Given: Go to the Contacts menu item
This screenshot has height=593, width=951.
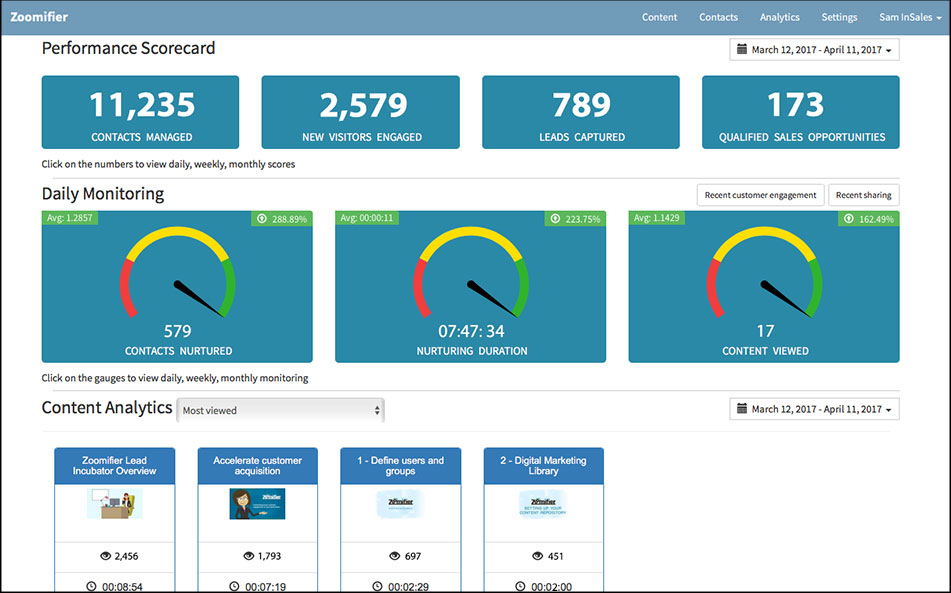Looking at the screenshot, I should (x=718, y=17).
